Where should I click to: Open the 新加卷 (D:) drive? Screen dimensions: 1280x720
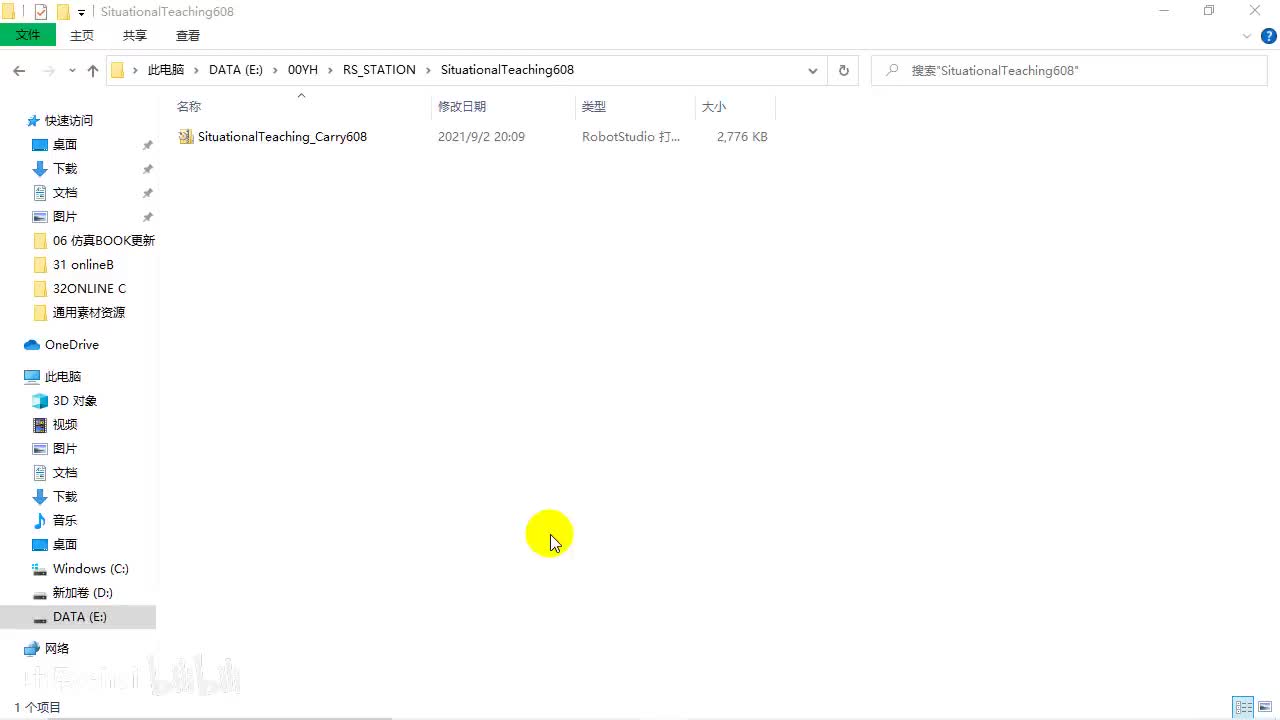[x=83, y=592]
